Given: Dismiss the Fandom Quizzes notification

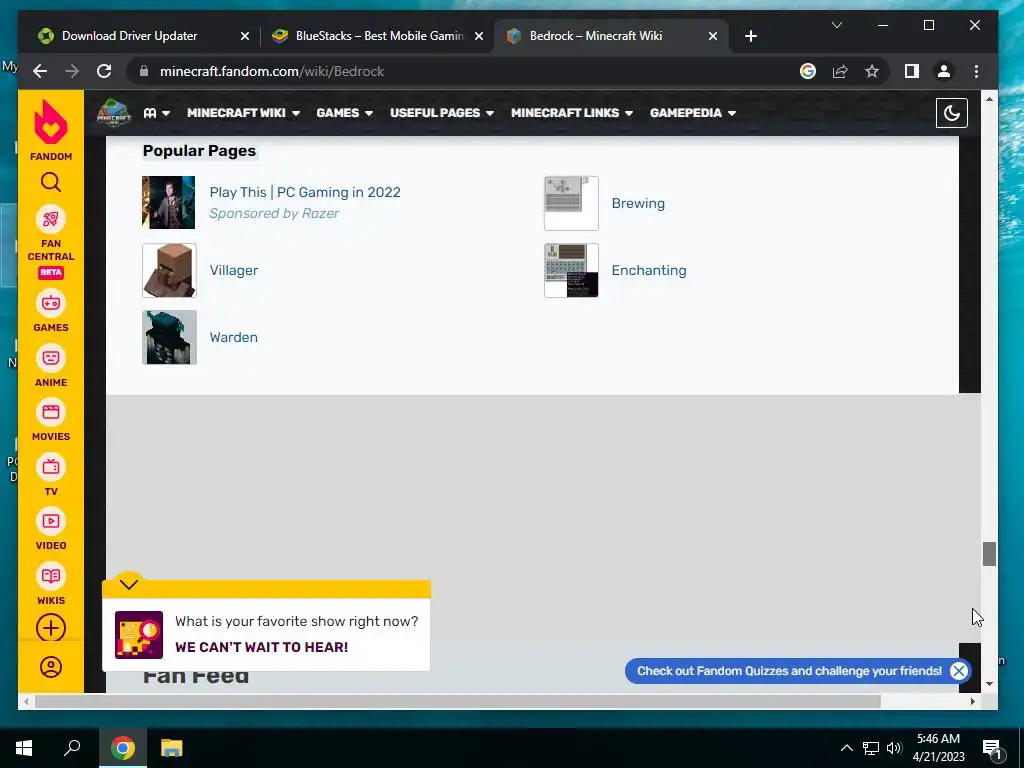Looking at the screenshot, I should (x=959, y=671).
